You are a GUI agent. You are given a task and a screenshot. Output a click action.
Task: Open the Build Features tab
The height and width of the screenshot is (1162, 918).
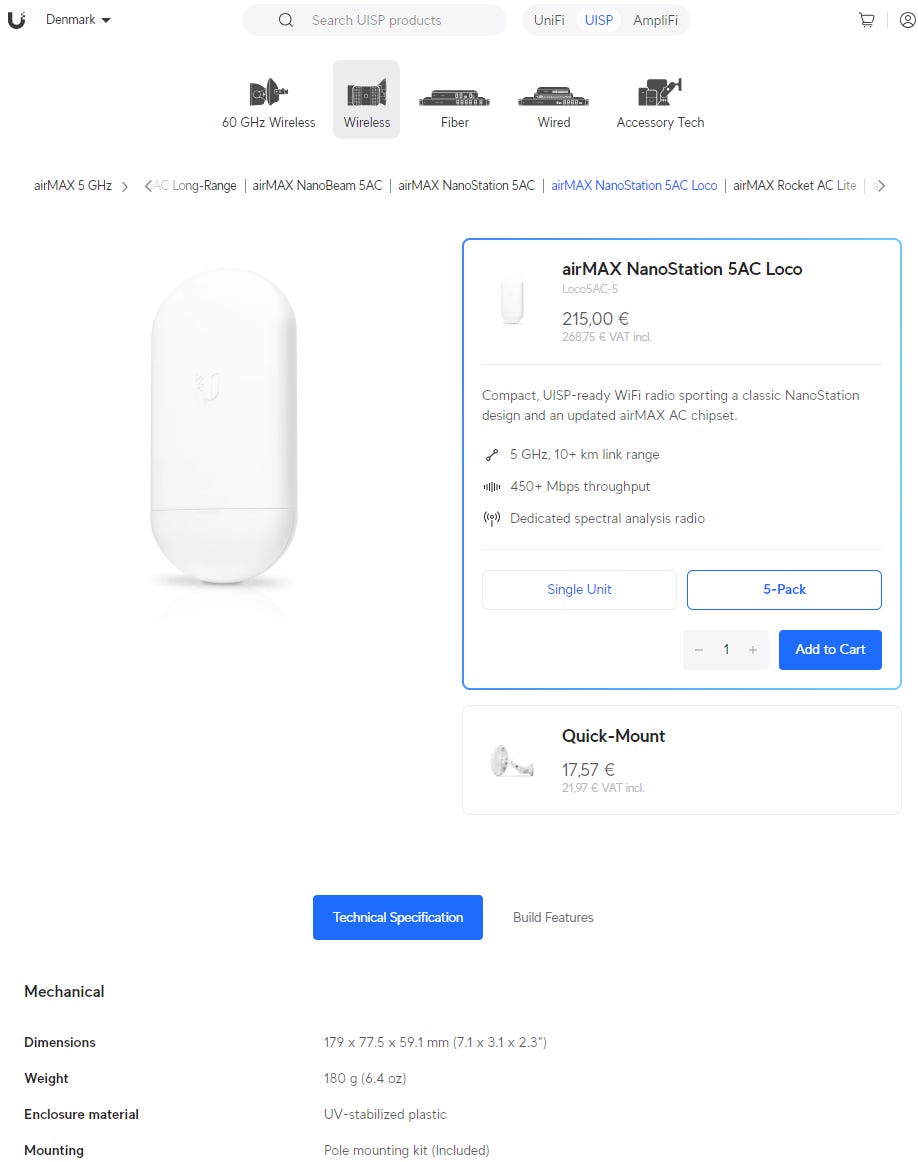click(x=553, y=917)
